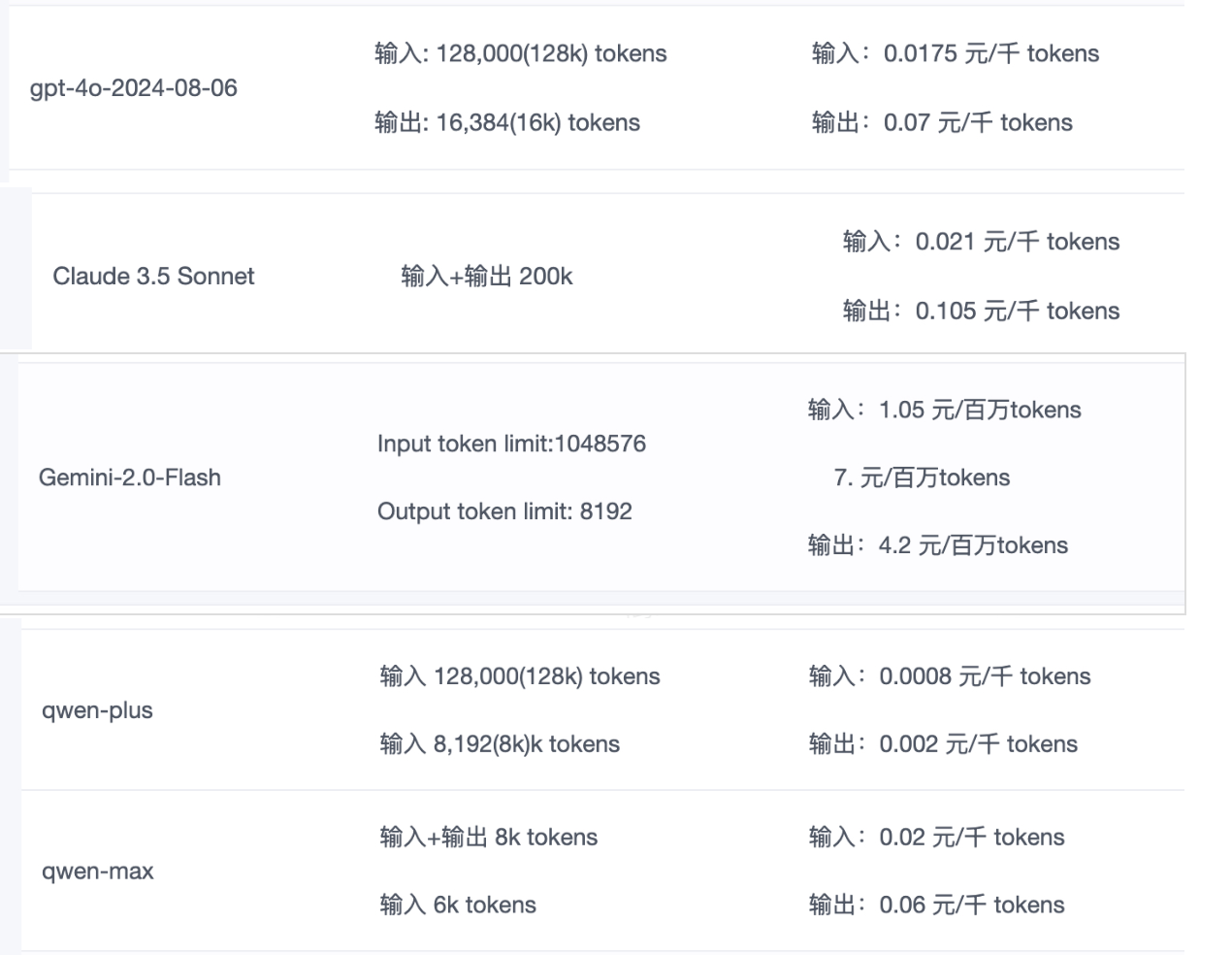
Task: Select the Claude 3.5 Sonnet model name
Action: tap(153, 277)
